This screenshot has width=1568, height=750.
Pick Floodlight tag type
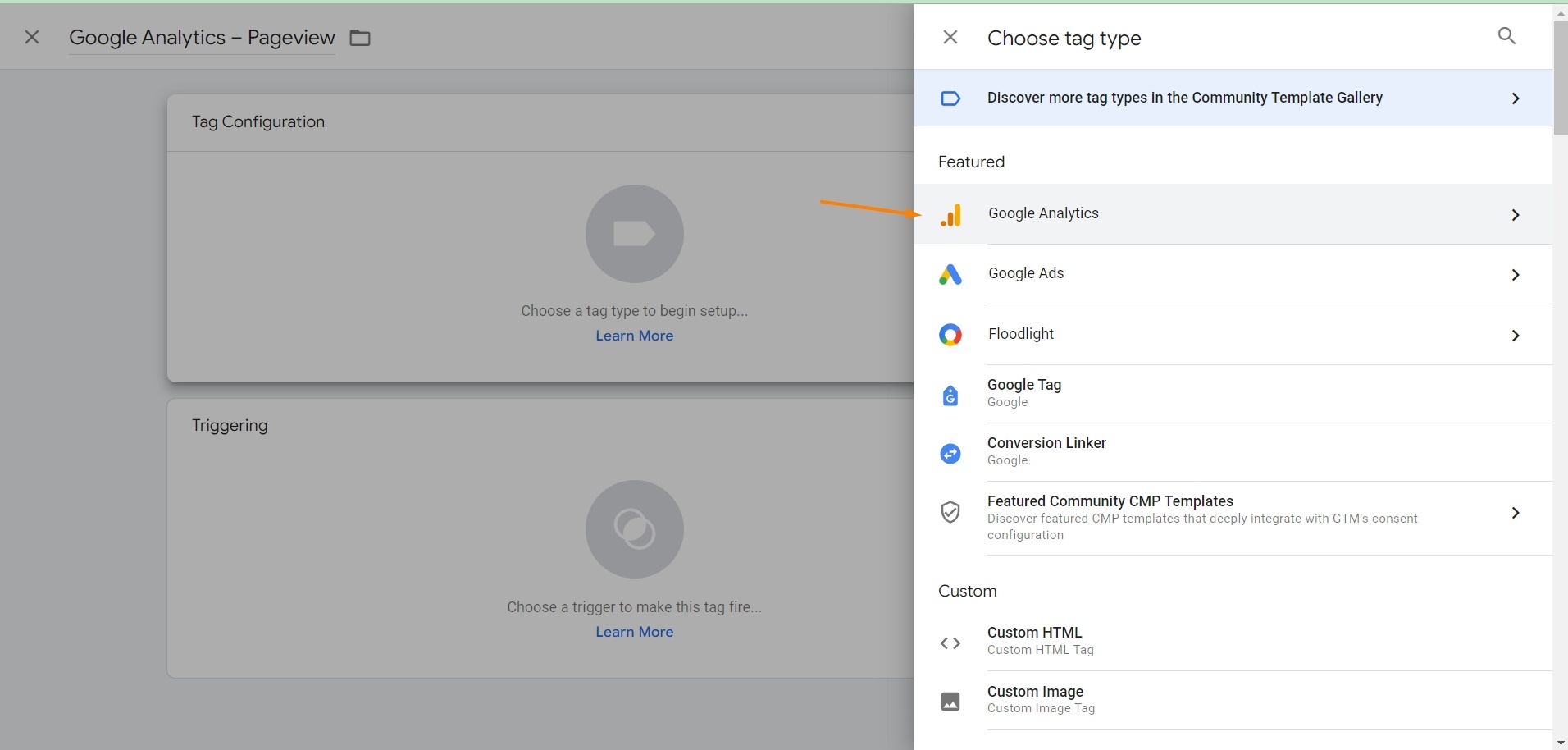[1233, 334]
